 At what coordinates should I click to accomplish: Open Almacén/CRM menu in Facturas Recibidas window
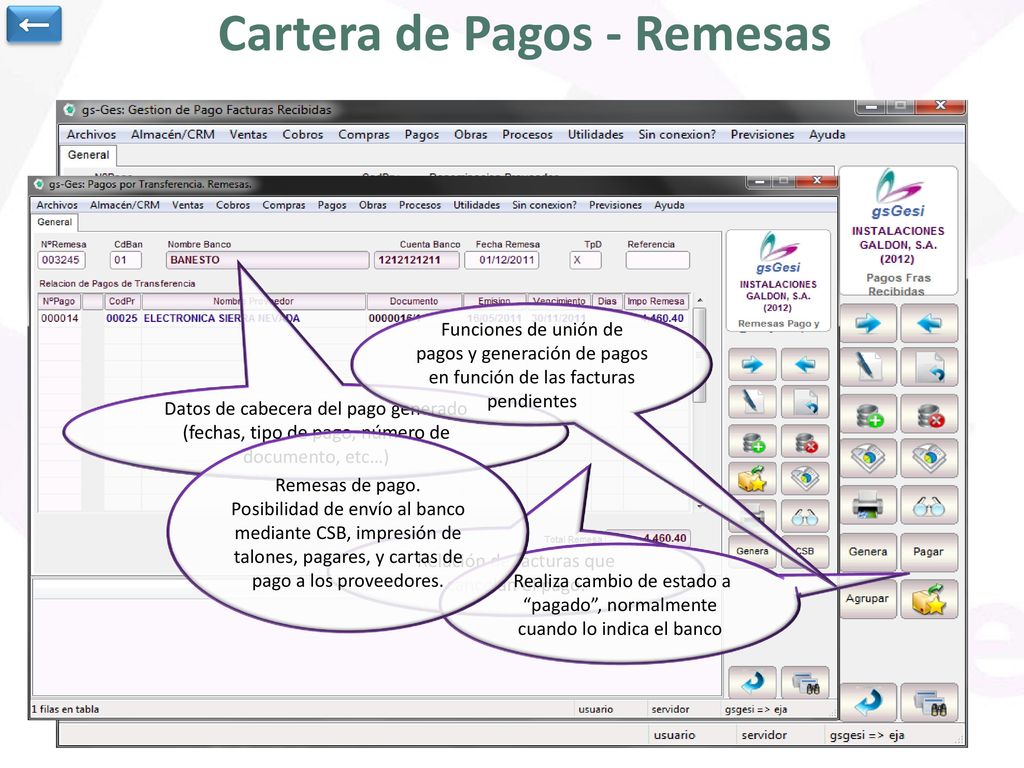pos(172,135)
